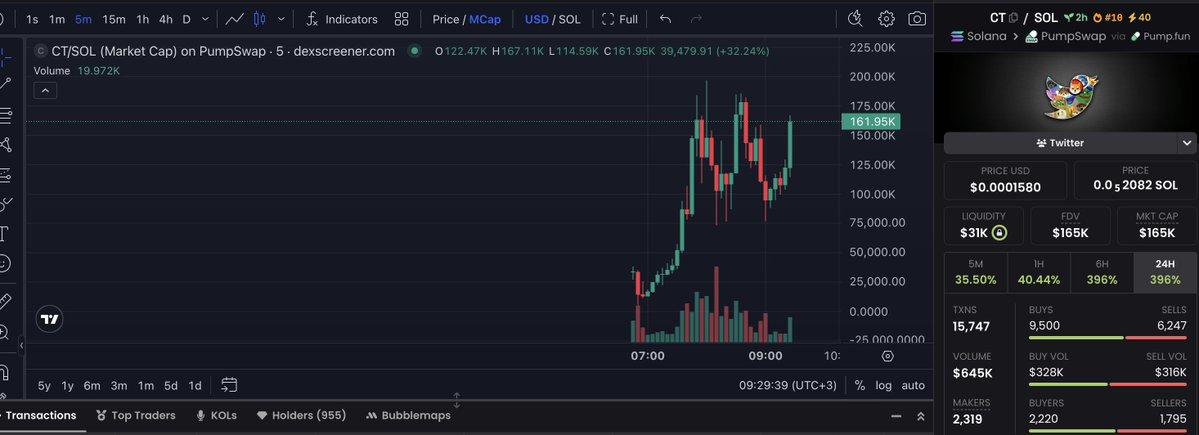Toggle percent scale on price axis
The height and width of the screenshot is (435, 1199).
point(860,385)
